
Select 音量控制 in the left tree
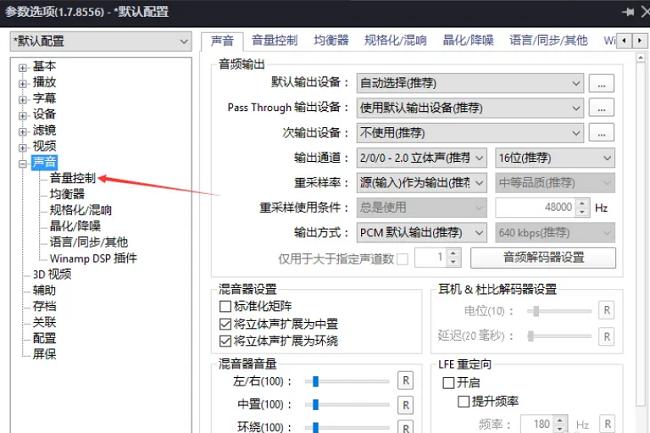[x=73, y=178]
